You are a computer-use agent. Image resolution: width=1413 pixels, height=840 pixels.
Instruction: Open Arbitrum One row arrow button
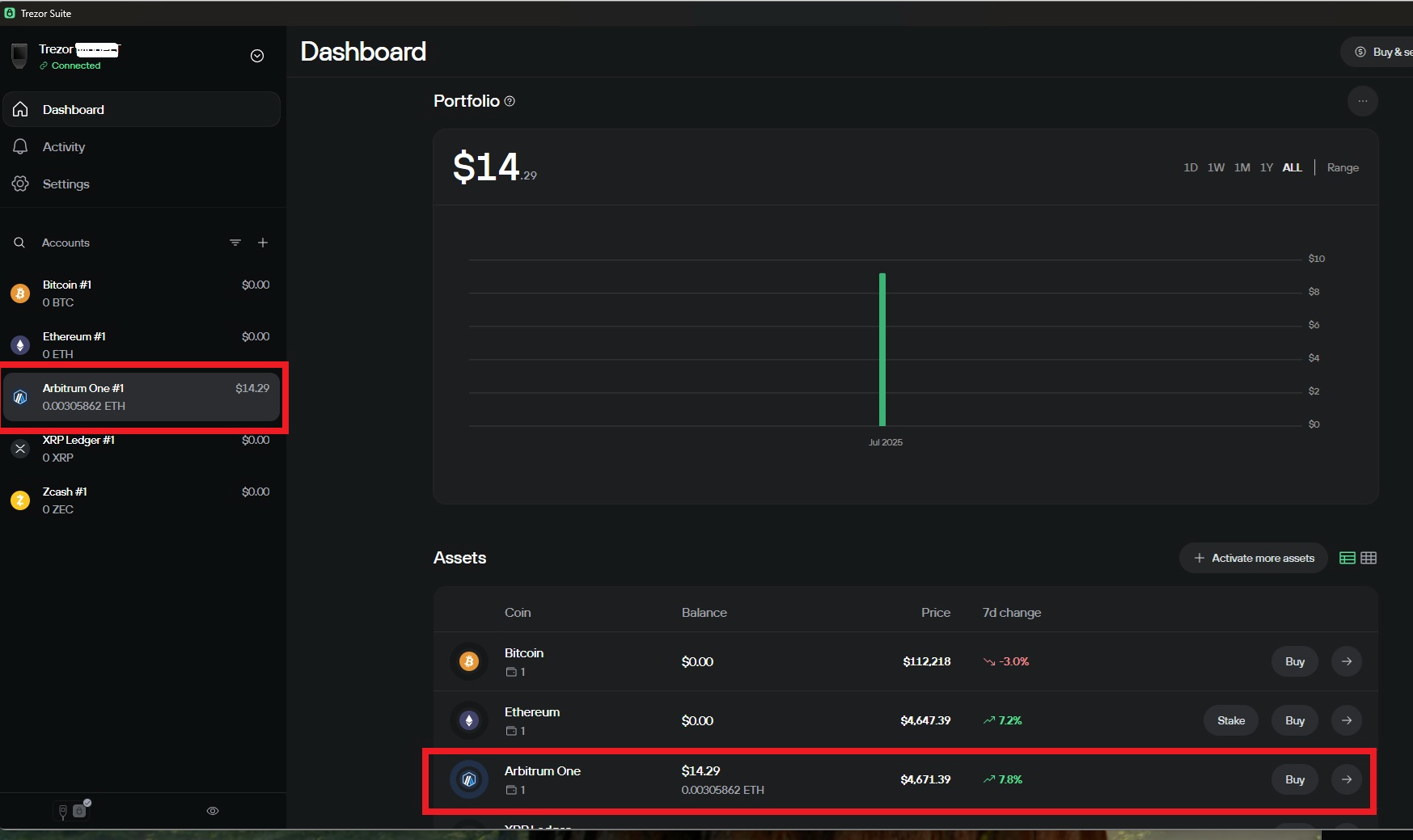[1347, 779]
